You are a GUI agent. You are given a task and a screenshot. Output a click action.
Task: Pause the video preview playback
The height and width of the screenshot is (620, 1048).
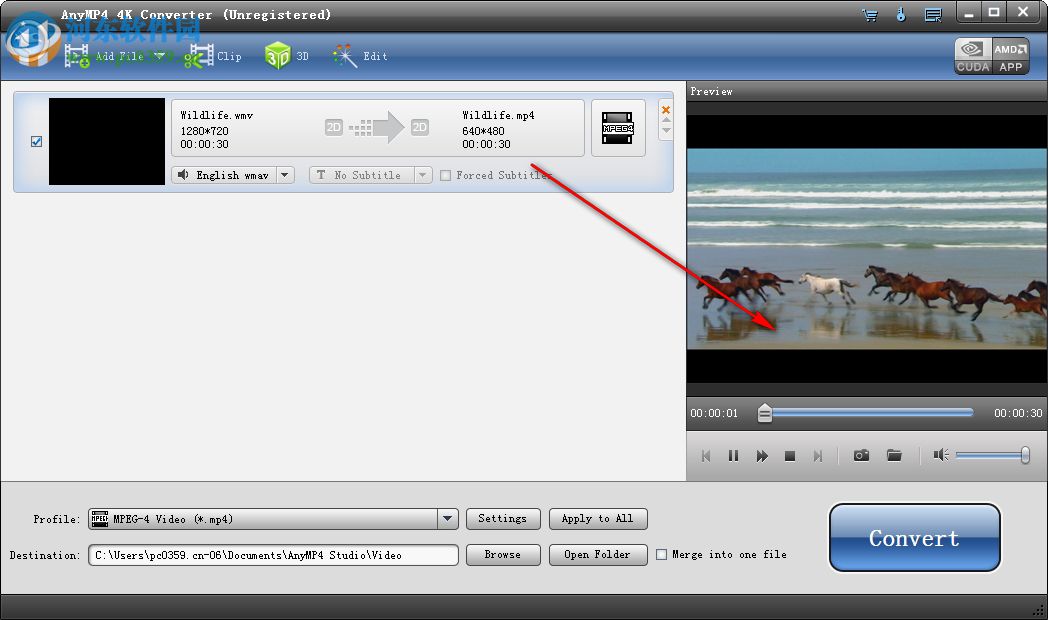coord(733,455)
